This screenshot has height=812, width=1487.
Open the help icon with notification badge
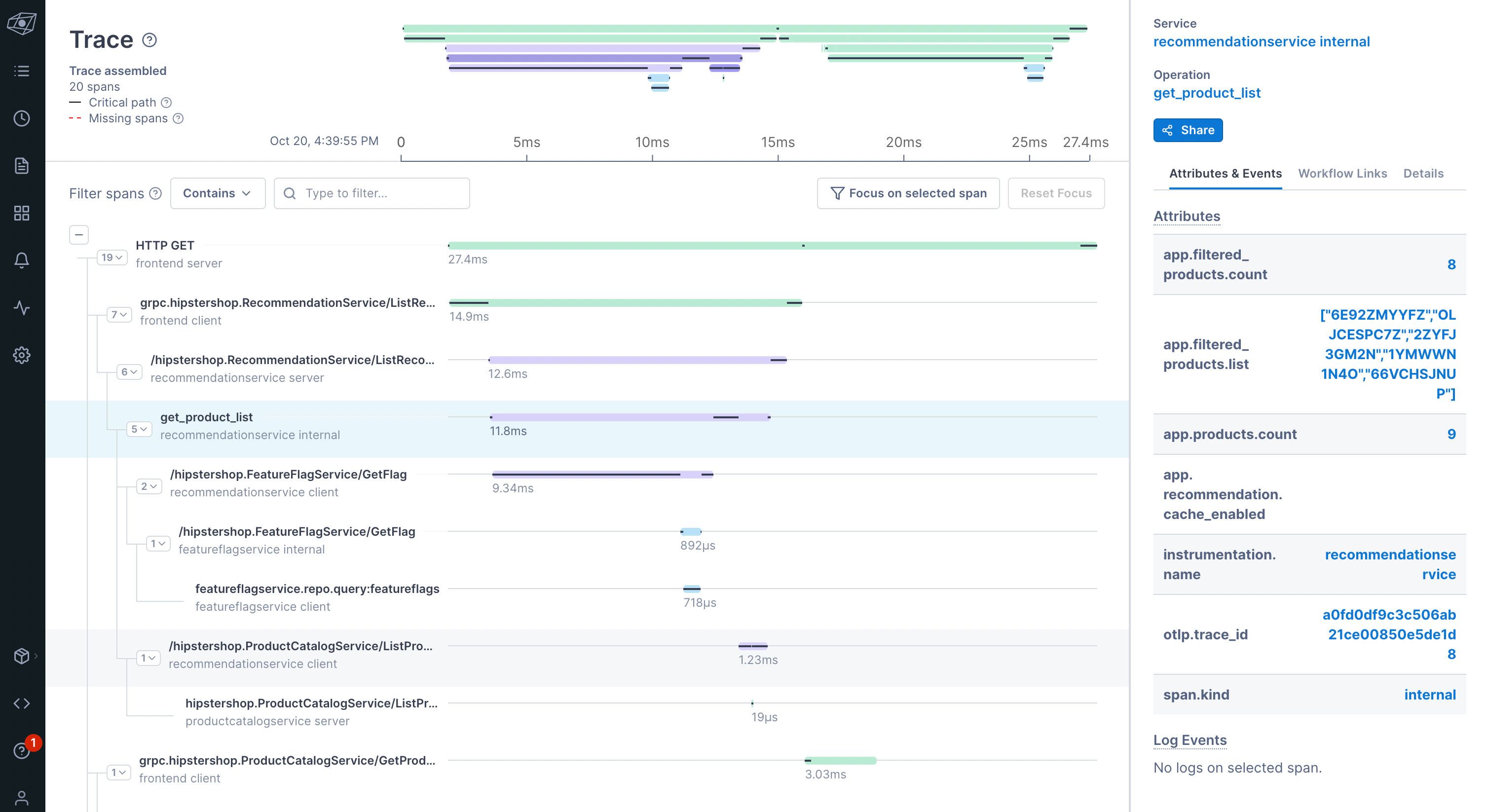(22, 750)
